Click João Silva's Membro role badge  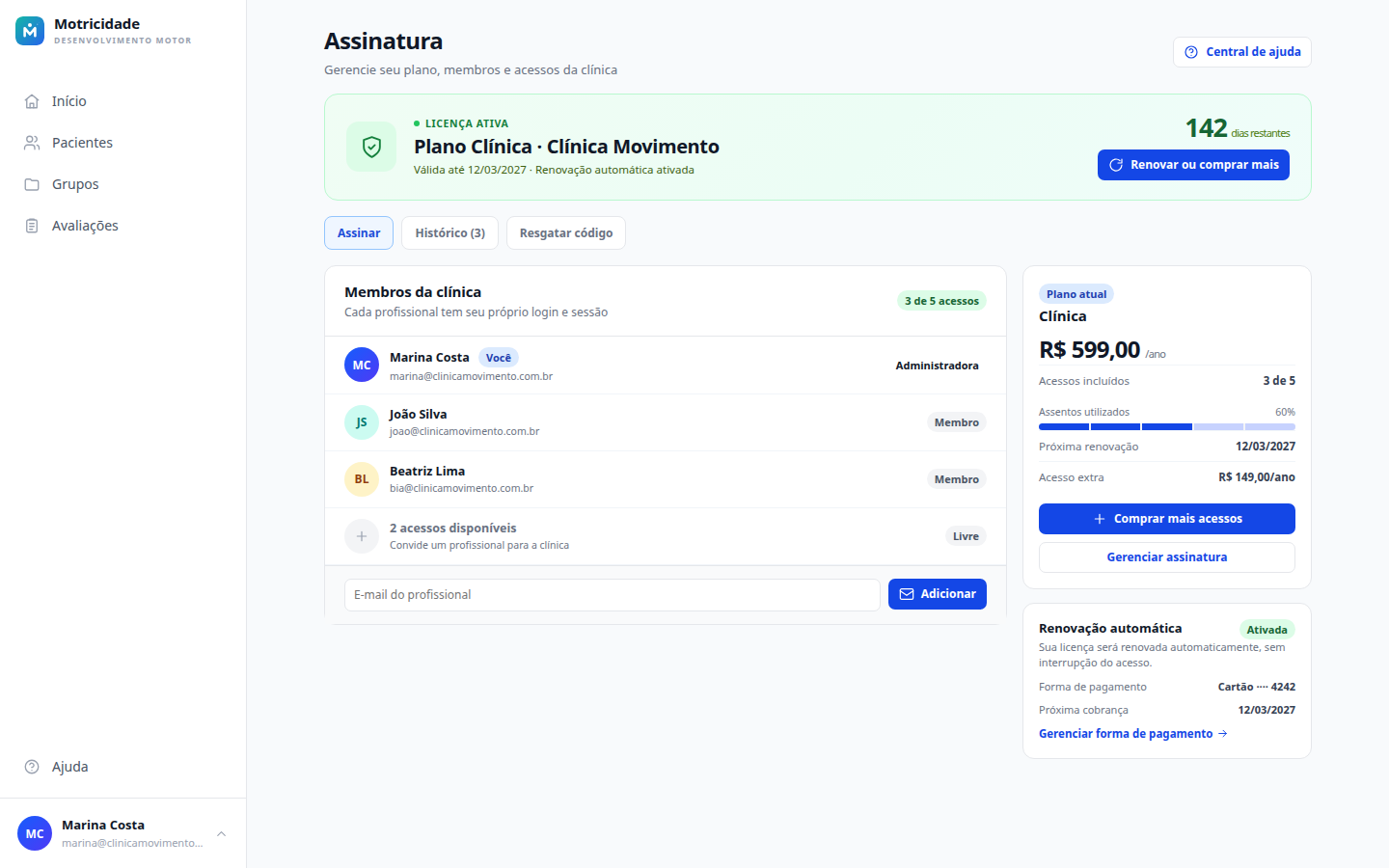click(x=957, y=422)
